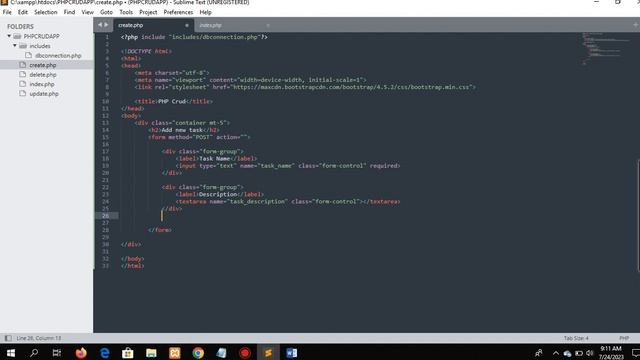The image size is (640, 360).
Task: Open create.php in the sidebar
Action: [x=42, y=65]
